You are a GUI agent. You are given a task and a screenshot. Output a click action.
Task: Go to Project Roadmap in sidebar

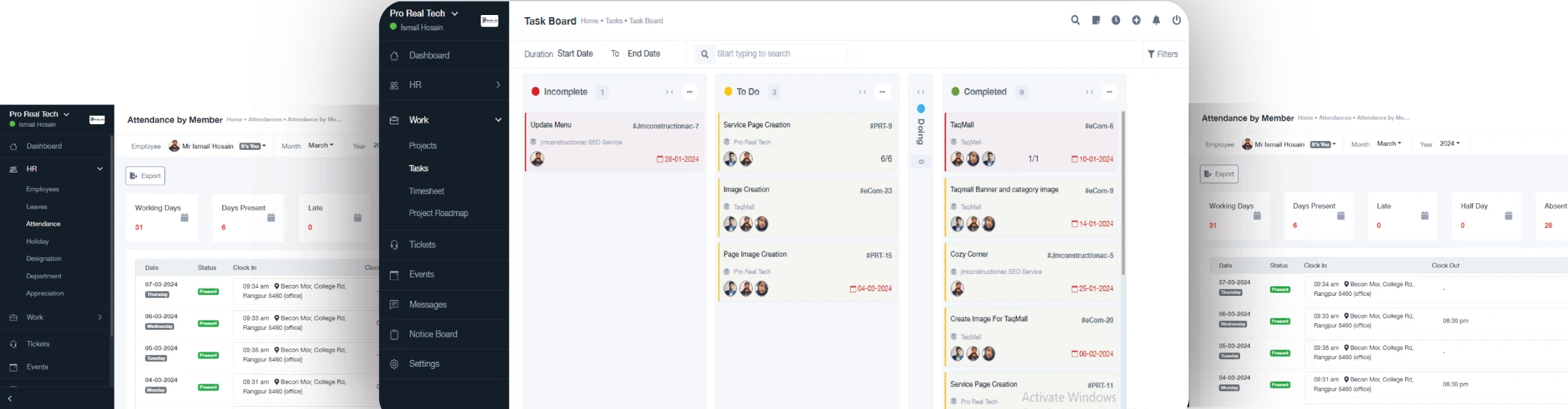(438, 213)
